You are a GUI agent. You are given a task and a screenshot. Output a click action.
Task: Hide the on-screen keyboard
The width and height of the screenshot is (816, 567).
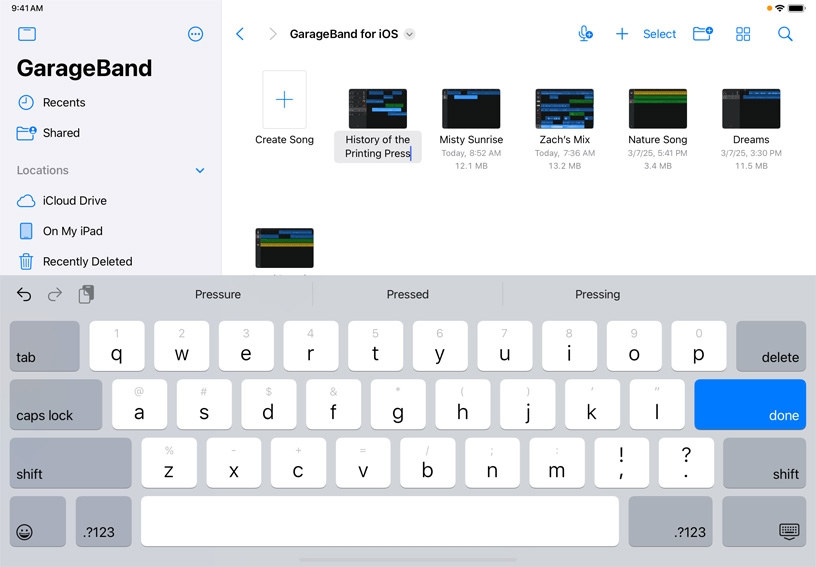click(x=788, y=531)
